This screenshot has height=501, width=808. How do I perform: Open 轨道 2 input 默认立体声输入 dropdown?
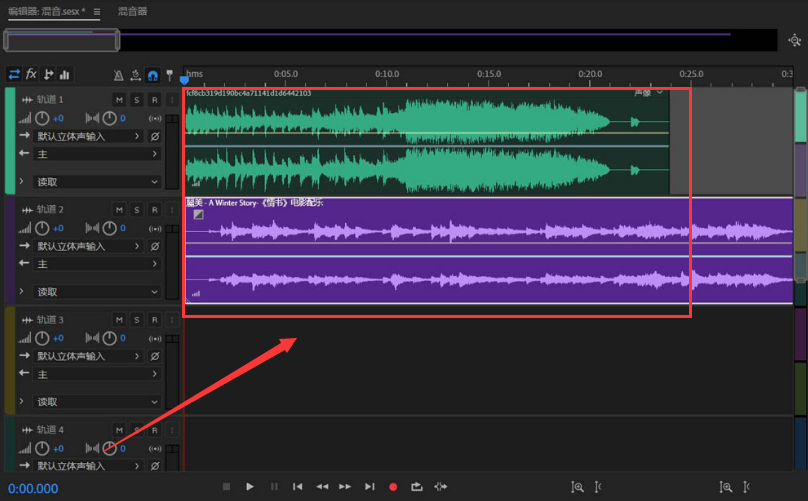89,246
